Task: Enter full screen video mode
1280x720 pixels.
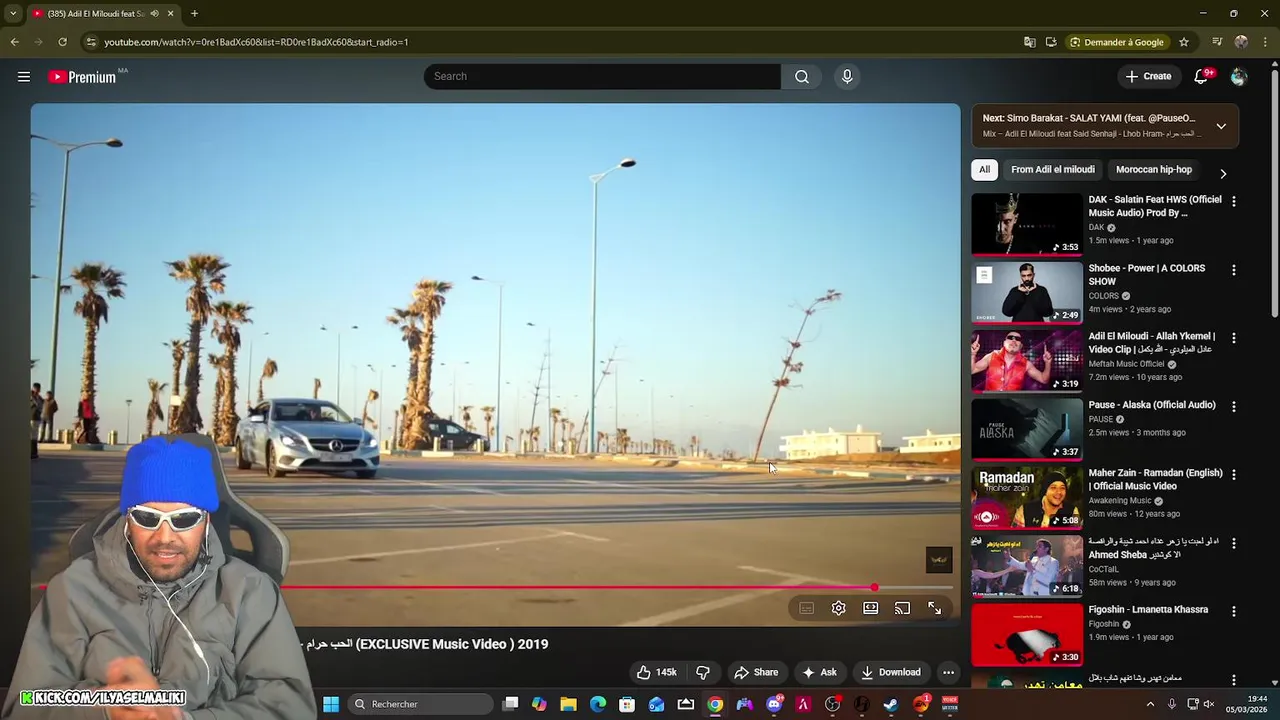Action: tap(935, 608)
